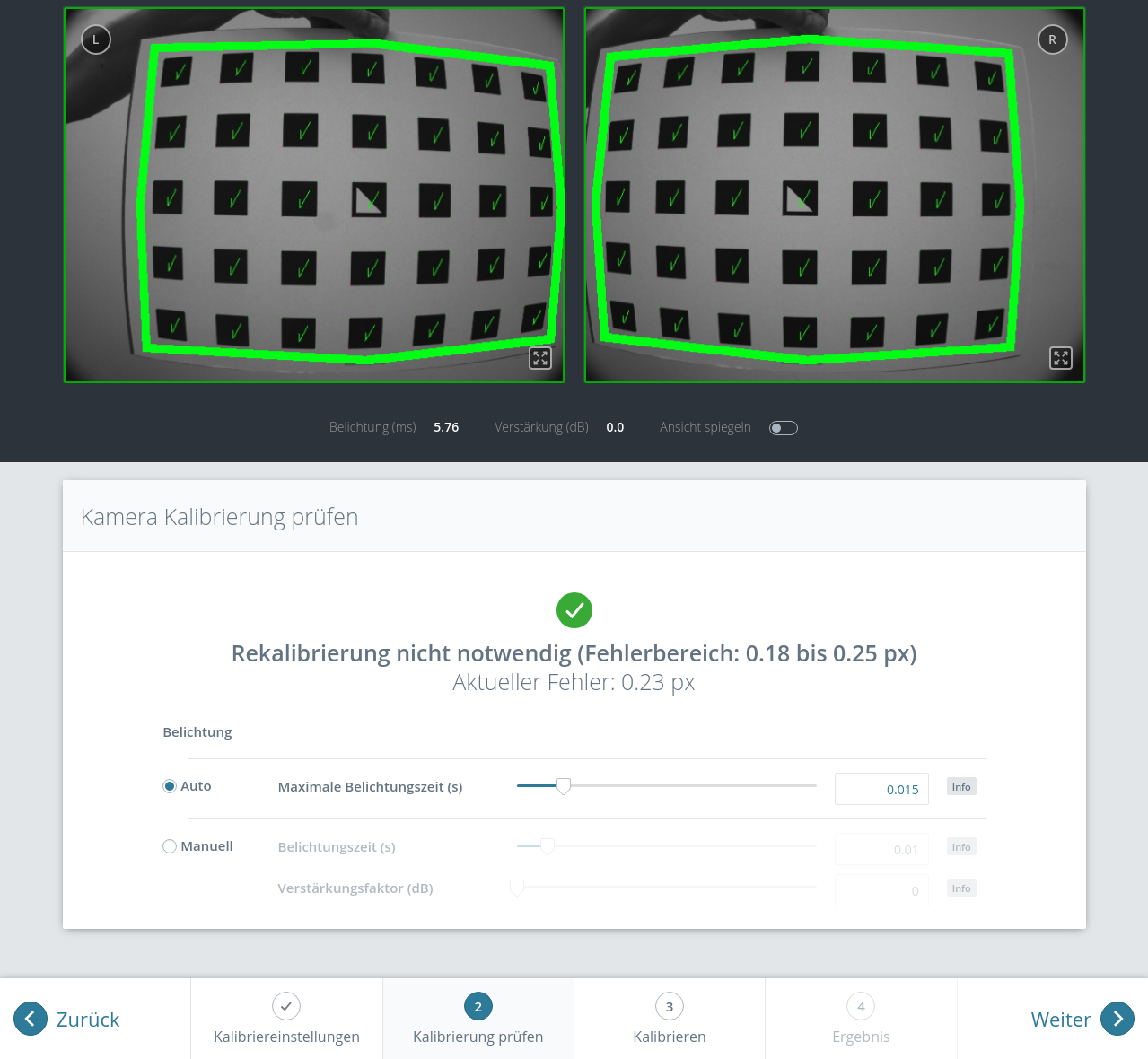
Task: Open step 1 checkmark circle Kalibriereinstellungen
Action: tap(286, 1006)
